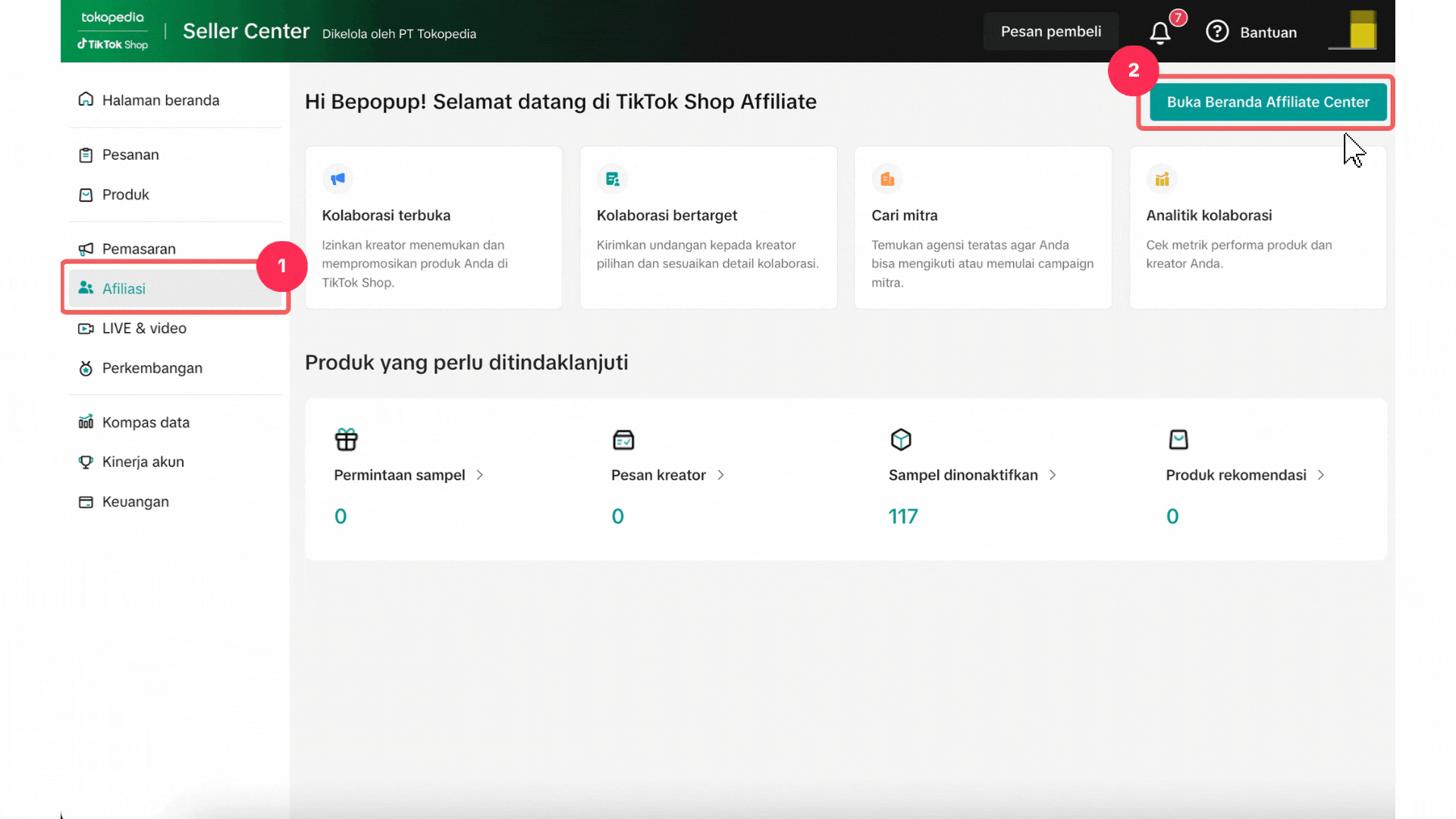Open Bantuan help icon
Image resolution: width=1456 pixels, height=819 pixels.
[1217, 32]
